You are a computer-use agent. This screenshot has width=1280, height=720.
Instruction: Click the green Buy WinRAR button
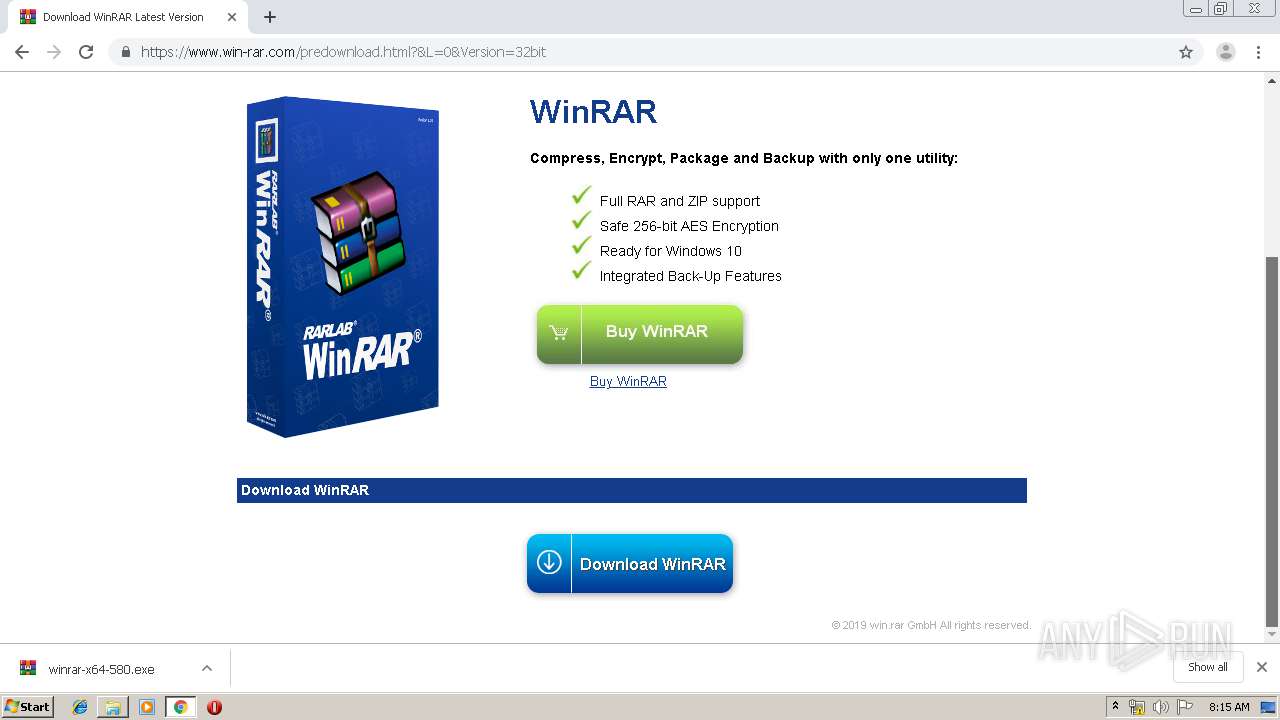[640, 334]
